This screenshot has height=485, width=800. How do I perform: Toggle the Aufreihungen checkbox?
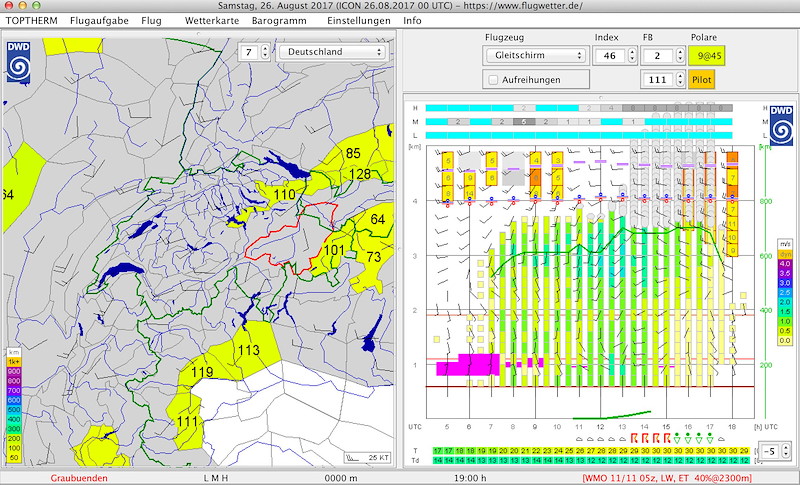click(493, 80)
